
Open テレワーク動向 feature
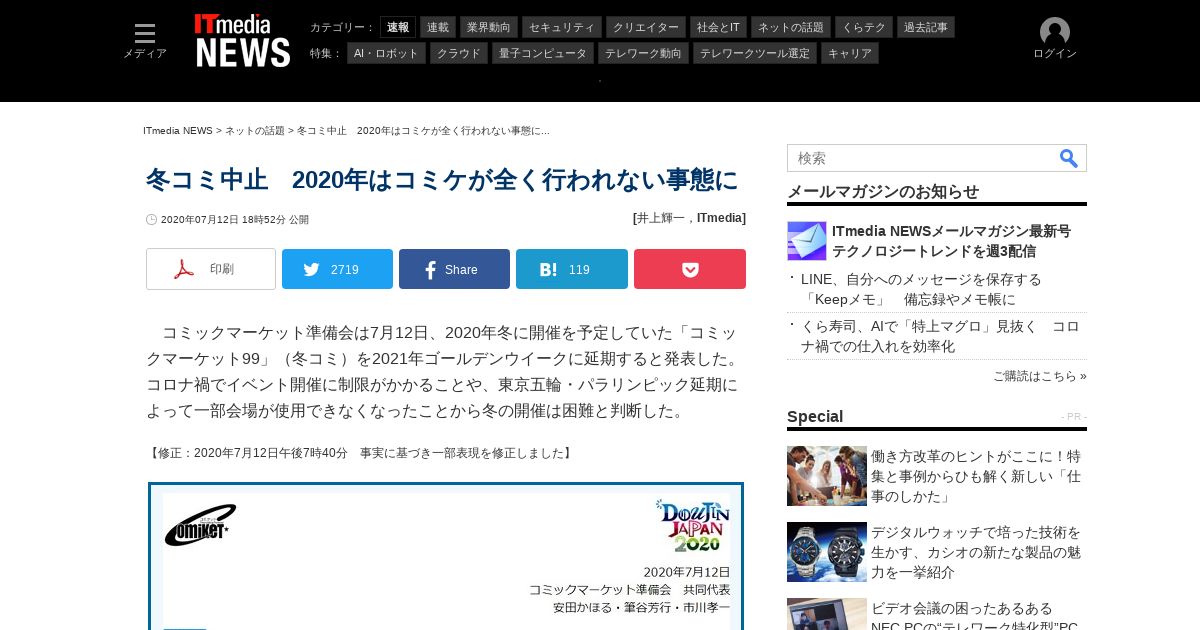click(x=643, y=53)
